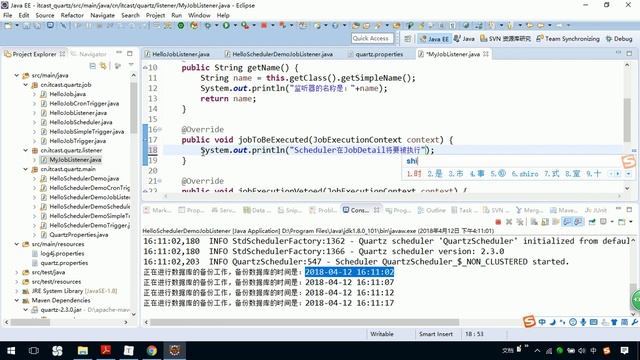Image resolution: width=640 pixels, height=360 pixels.
Task: Open the Navigator view tab
Action: coord(89,54)
